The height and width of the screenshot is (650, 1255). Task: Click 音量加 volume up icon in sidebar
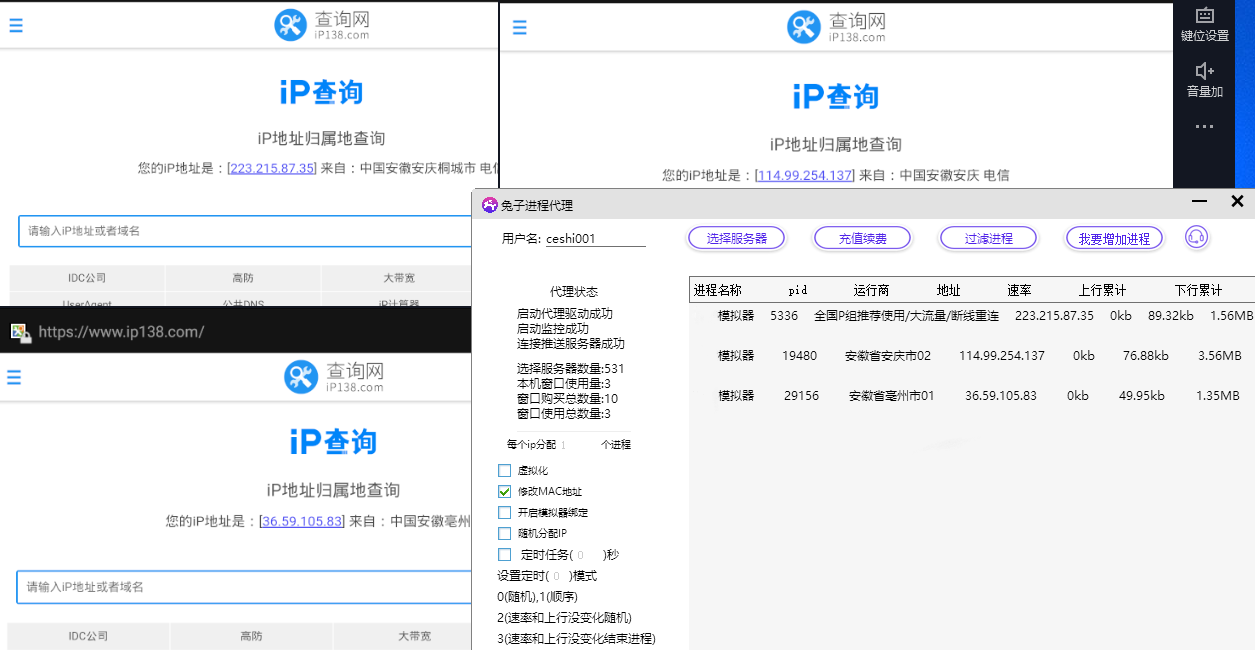coord(1205,80)
